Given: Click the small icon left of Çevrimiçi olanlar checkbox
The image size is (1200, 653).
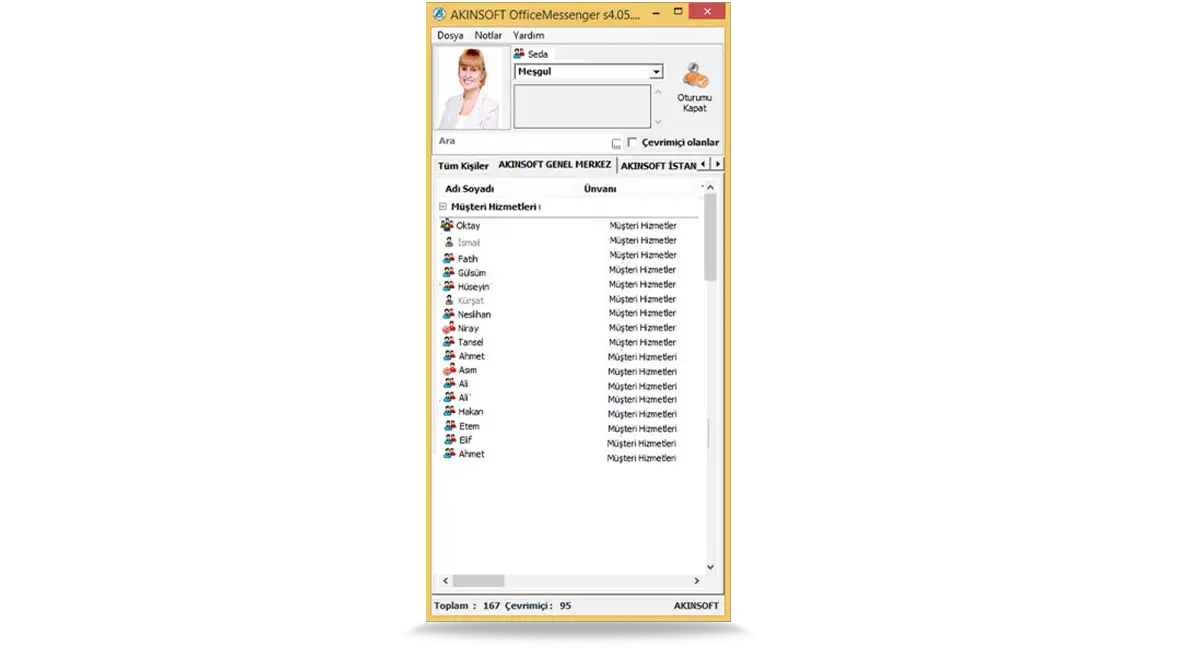Looking at the screenshot, I should point(617,143).
